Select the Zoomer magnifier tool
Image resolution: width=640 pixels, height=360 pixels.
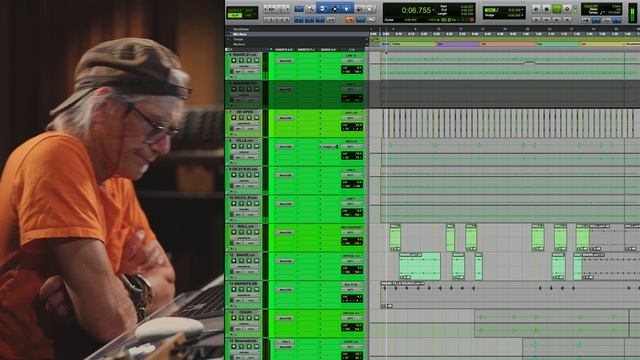click(x=310, y=9)
